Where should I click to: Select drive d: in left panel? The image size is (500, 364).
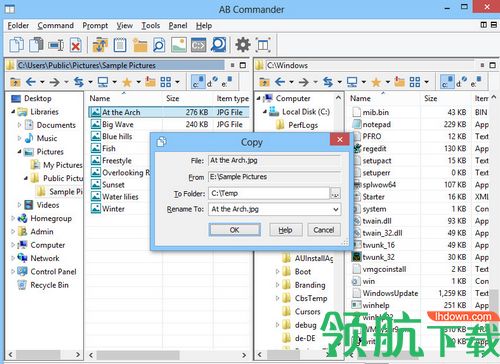coord(212,82)
